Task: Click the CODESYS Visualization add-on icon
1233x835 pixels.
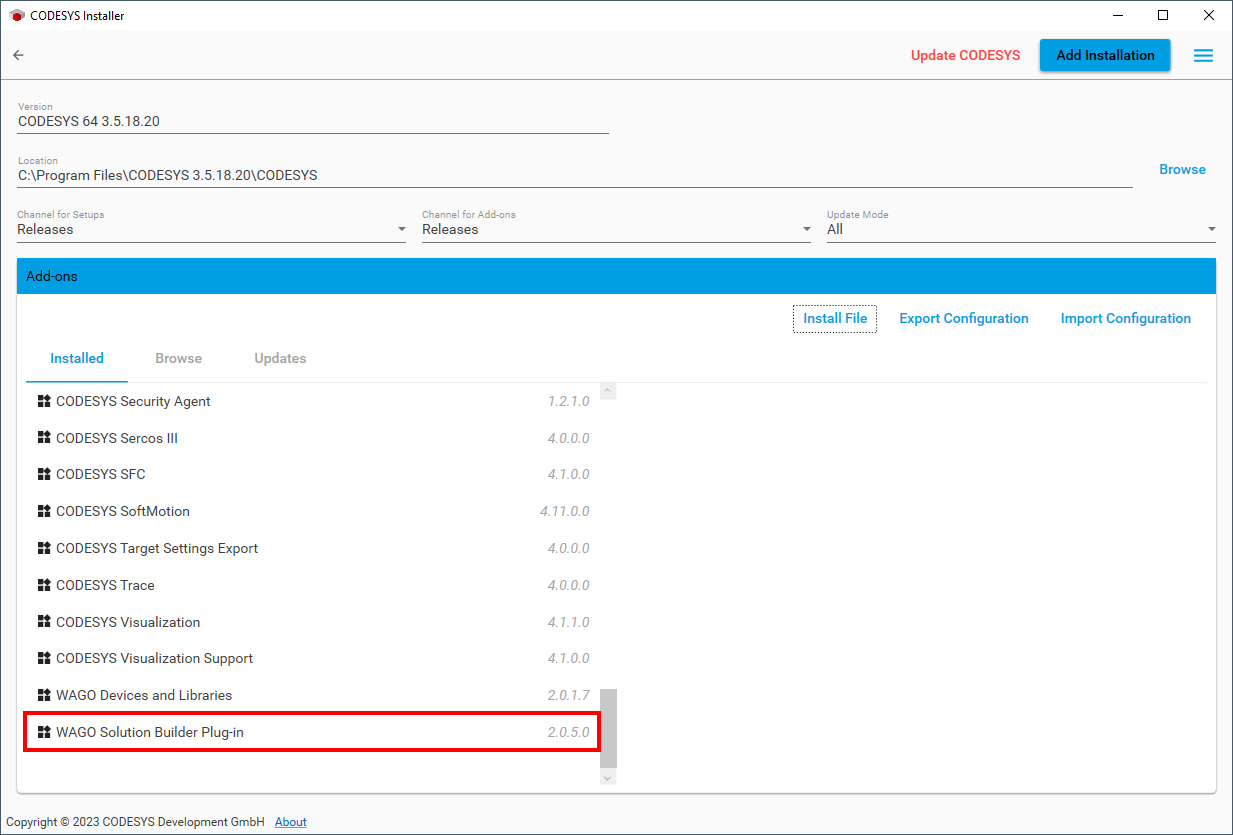Action: point(44,622)
